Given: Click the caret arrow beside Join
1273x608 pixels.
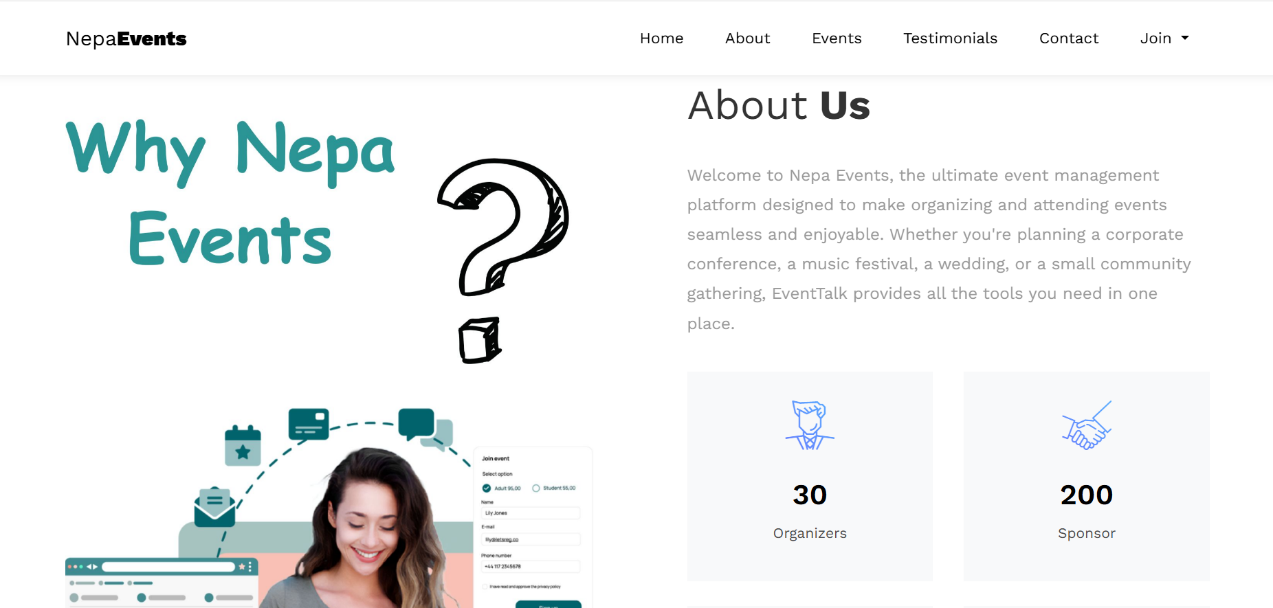Looking at the screenshot, I should coord(1185,38).
